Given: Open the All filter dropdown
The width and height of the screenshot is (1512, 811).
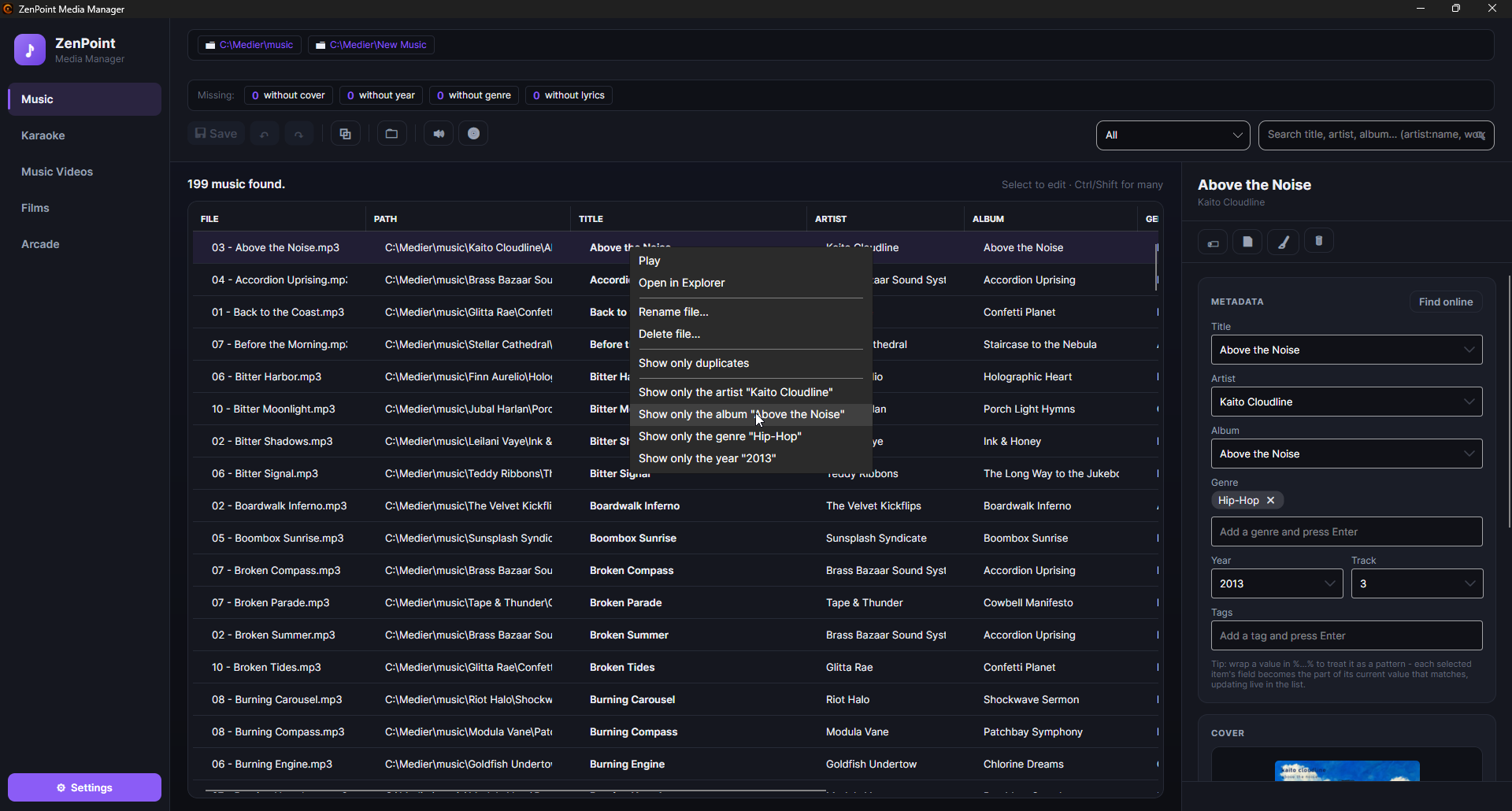Looking at the screenshot, I should [1173, 135].
